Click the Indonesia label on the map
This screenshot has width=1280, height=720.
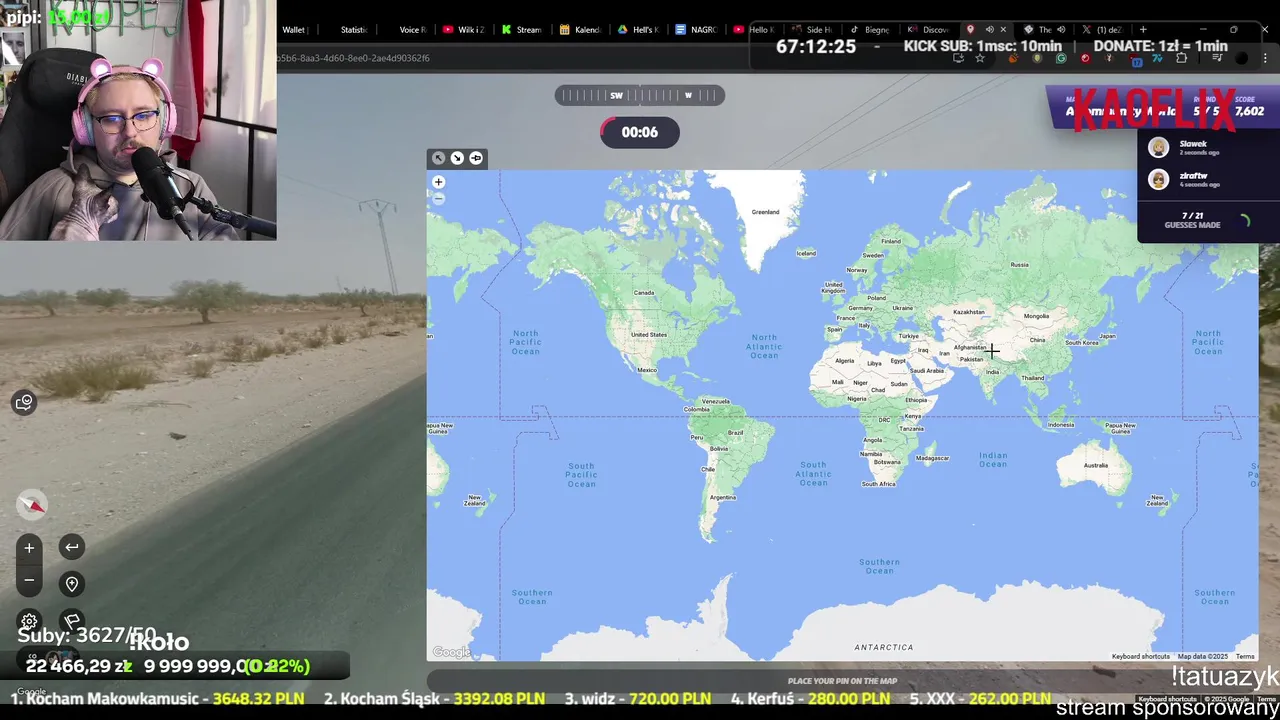1060,425
